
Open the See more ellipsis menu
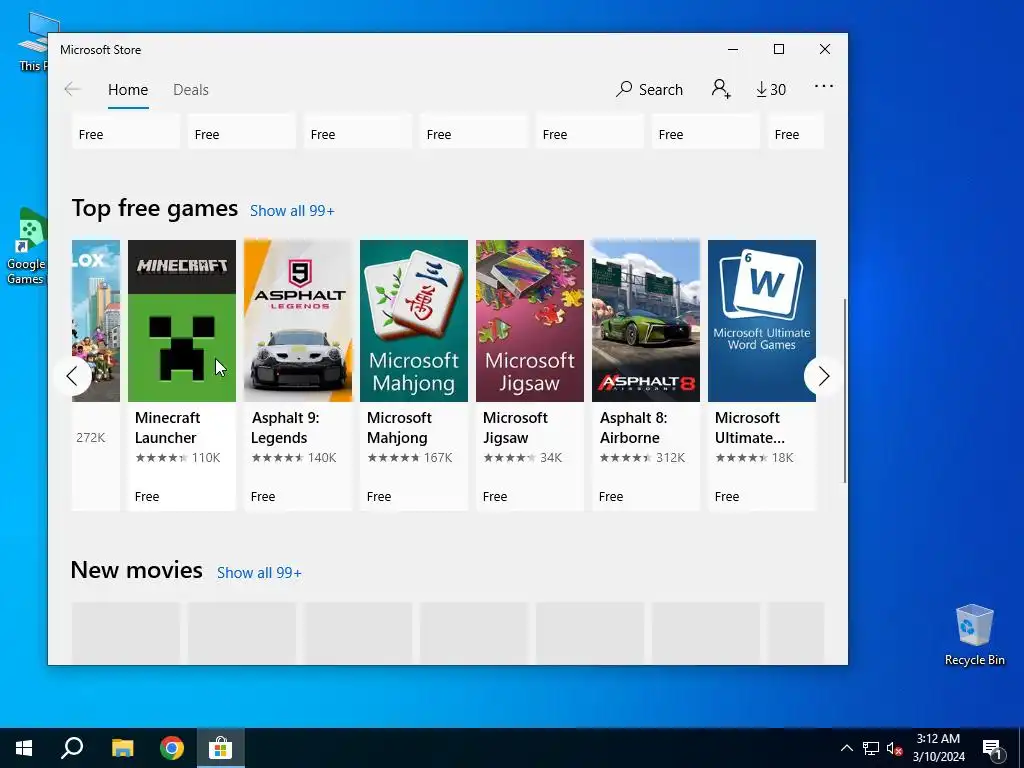[x=824, y=86]
